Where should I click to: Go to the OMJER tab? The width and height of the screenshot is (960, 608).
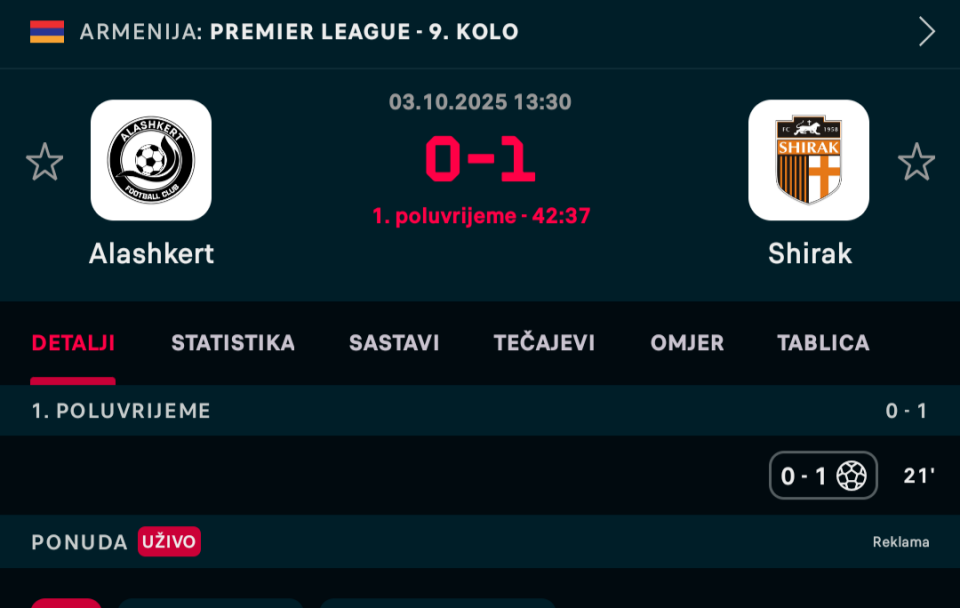click(687, 343)
